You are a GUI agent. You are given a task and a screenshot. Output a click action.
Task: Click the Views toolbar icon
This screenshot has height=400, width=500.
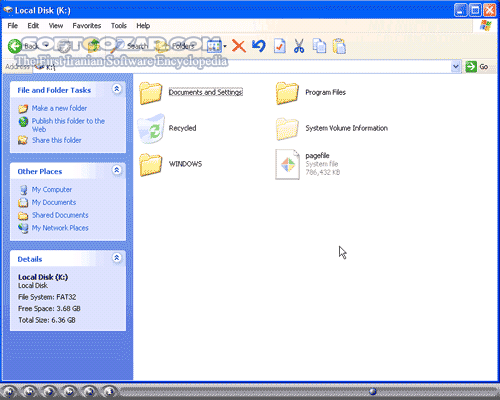214,46
